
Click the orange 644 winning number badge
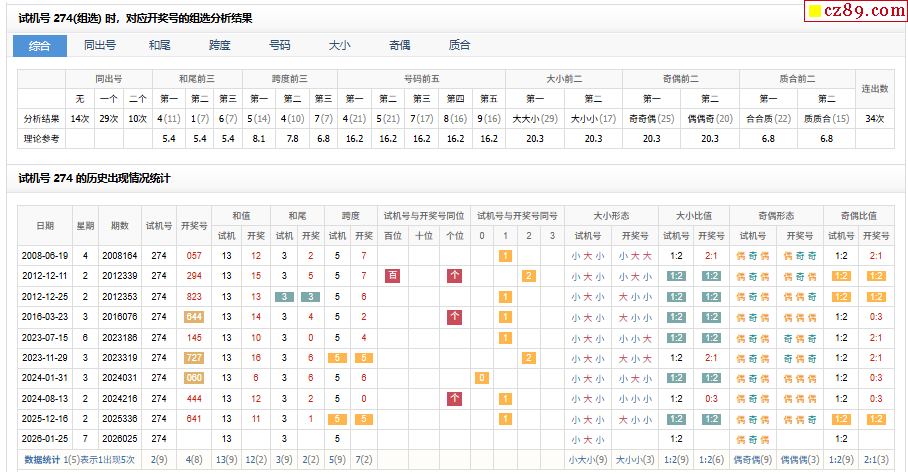point(194,317)
